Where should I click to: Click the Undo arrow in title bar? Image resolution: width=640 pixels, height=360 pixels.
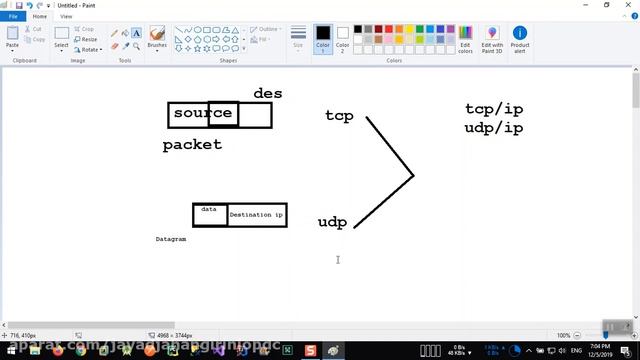[x=29, y=5]
